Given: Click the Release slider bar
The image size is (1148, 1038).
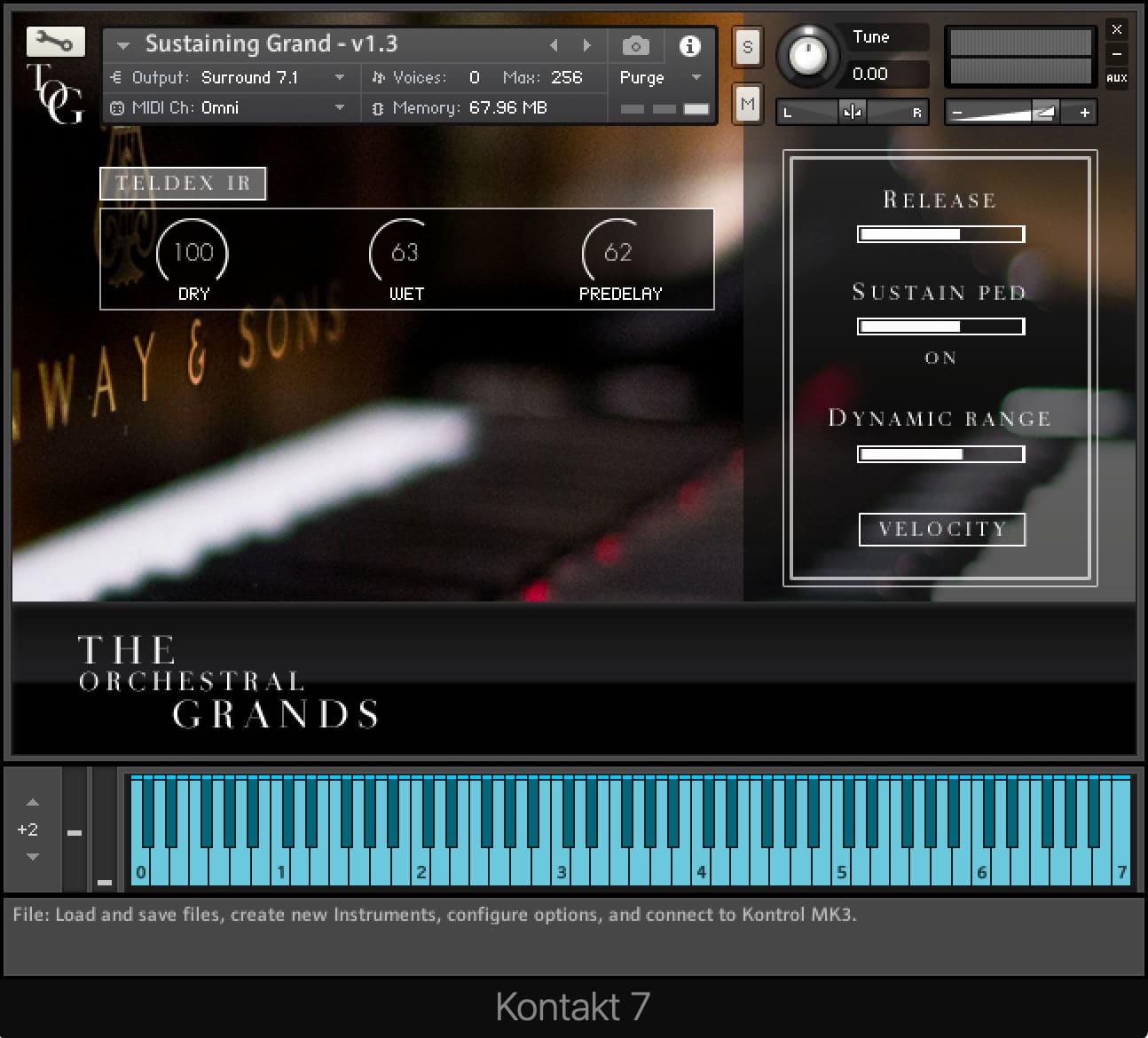Looking at the screenshot, I should pos(941,234).
